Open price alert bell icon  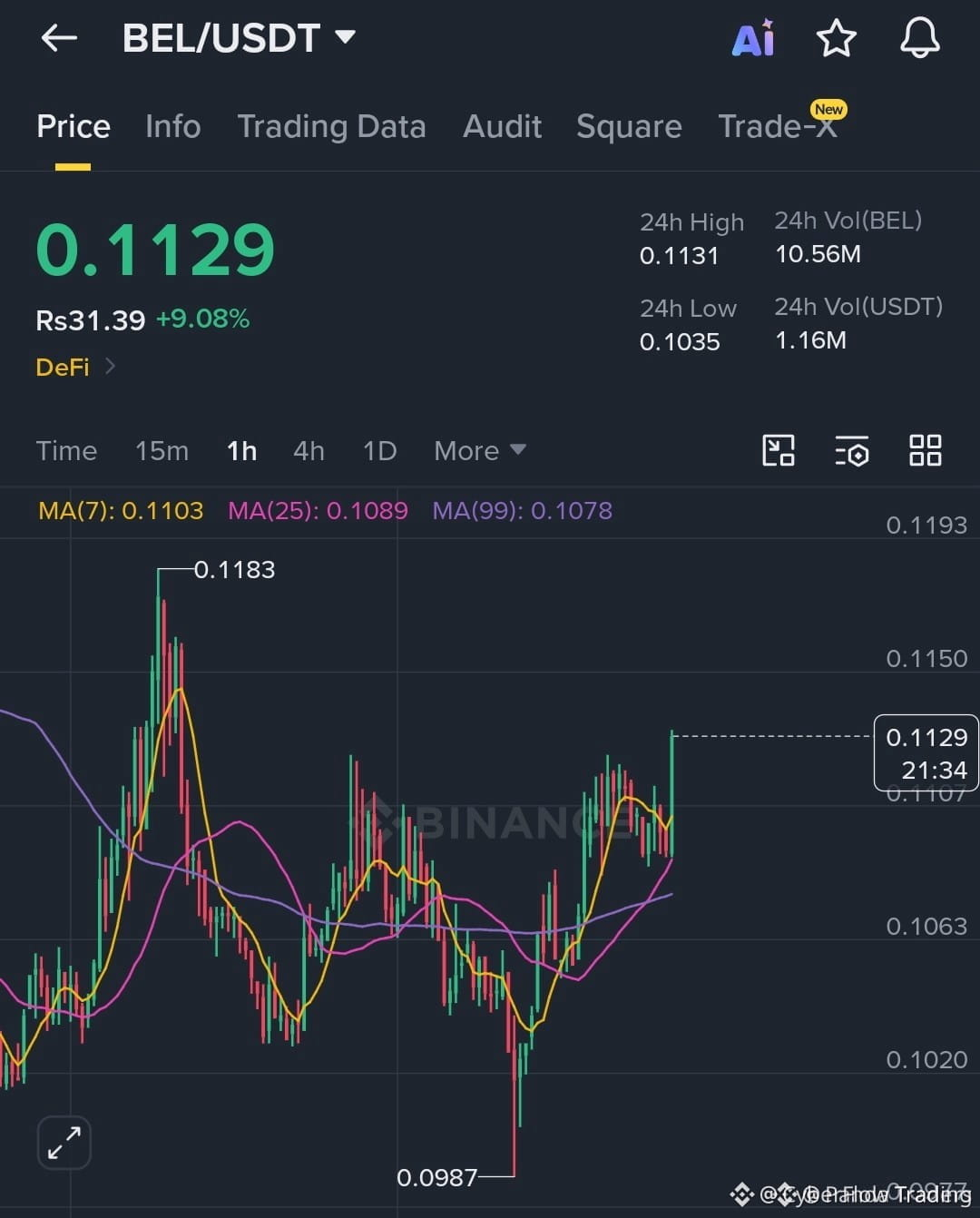coord(919,38)
